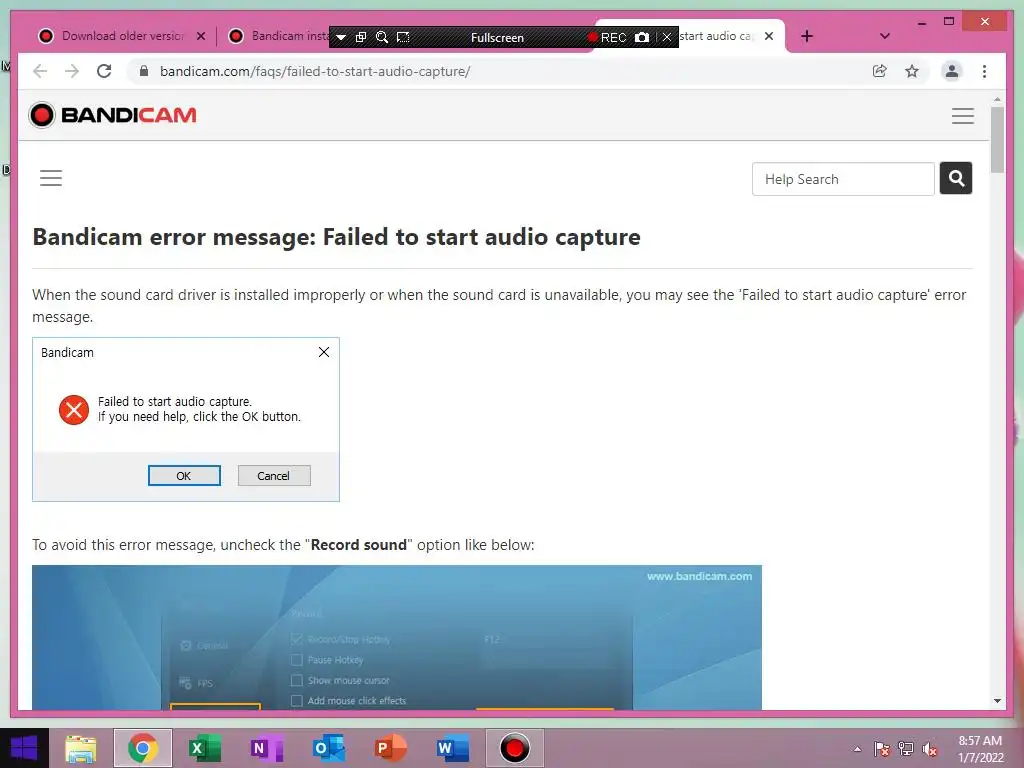The width and height of the screenshot is (1024, 768).
Task: Close the 'start audio capture' tab
Action: [x=769, y=36]
